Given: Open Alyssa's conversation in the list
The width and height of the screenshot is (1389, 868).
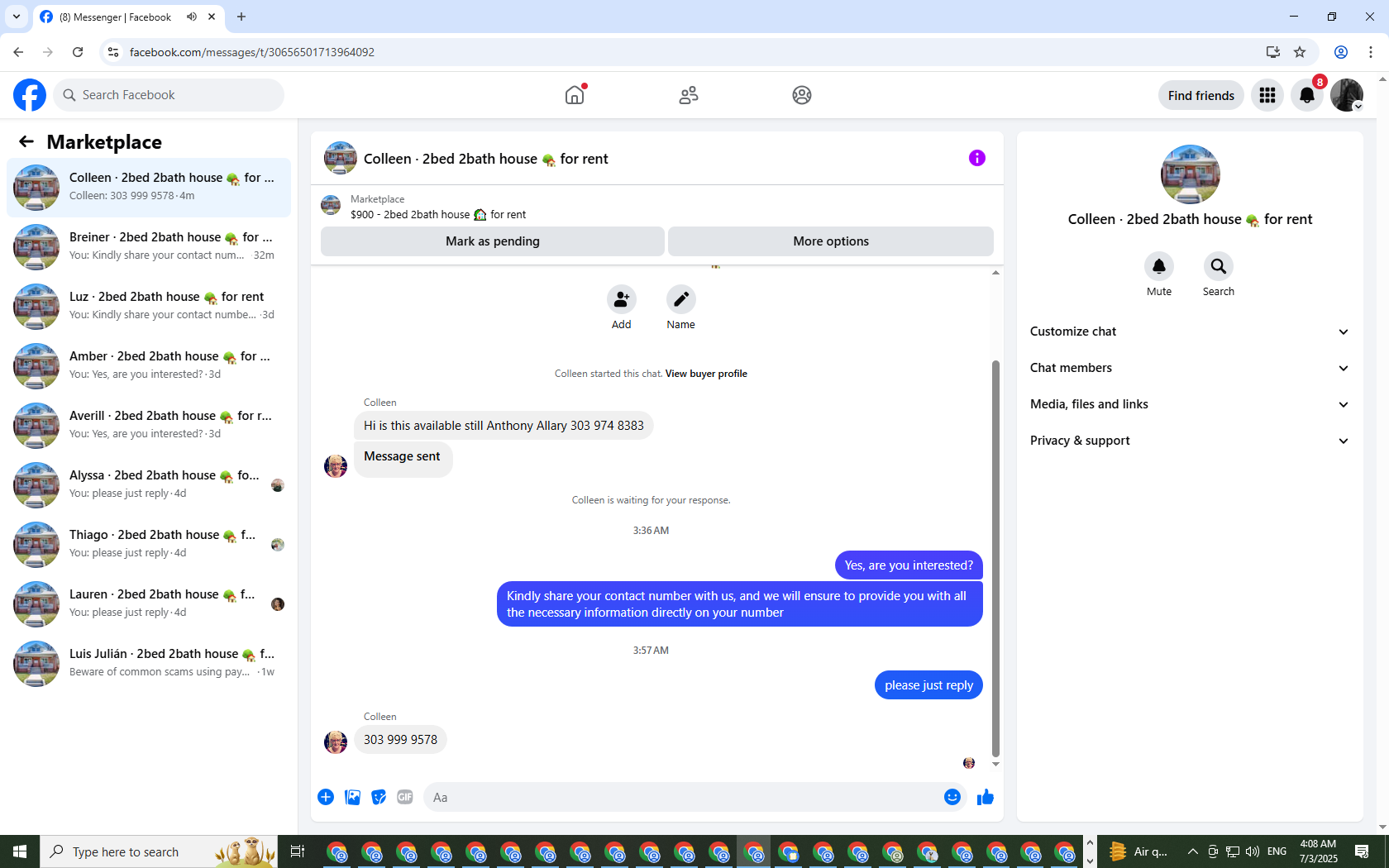Looking at the screenshot, I should (x=149, y=485).
